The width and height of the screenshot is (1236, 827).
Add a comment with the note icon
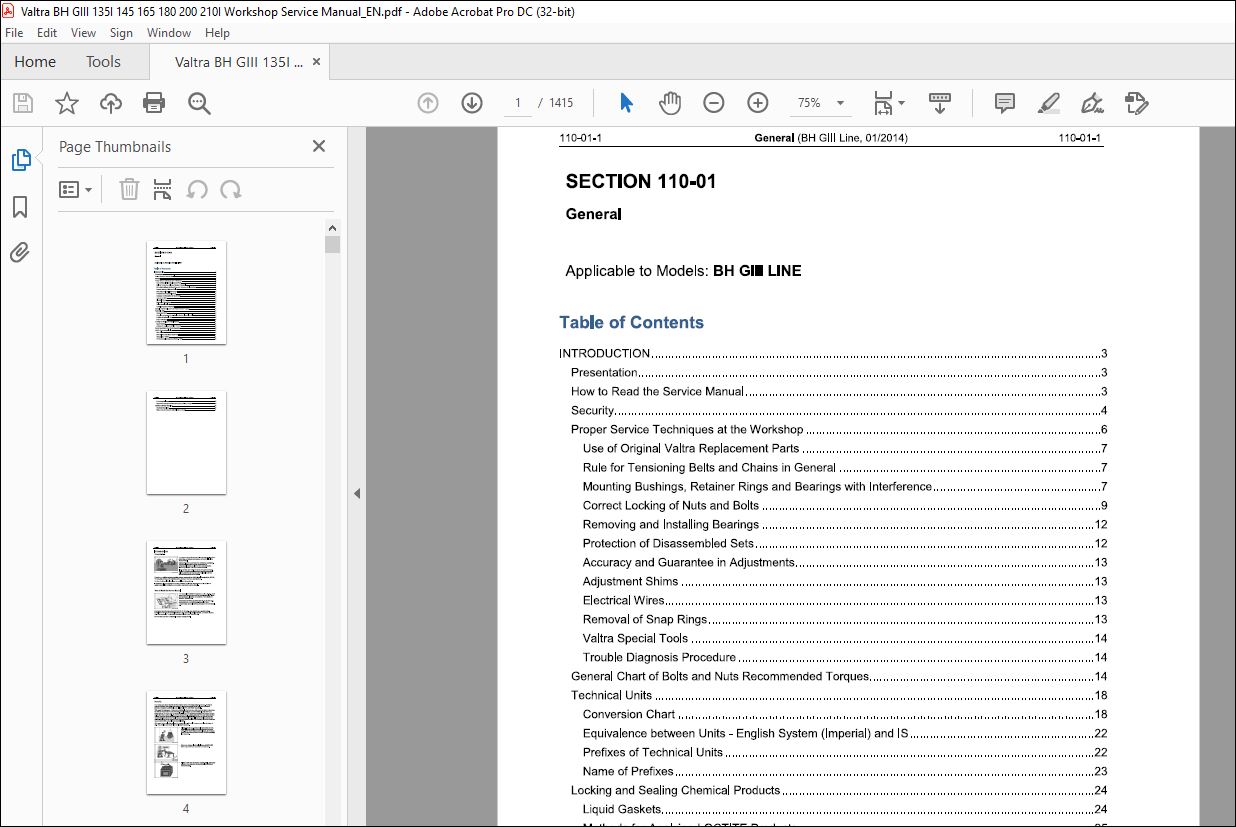coord(1005,102)
